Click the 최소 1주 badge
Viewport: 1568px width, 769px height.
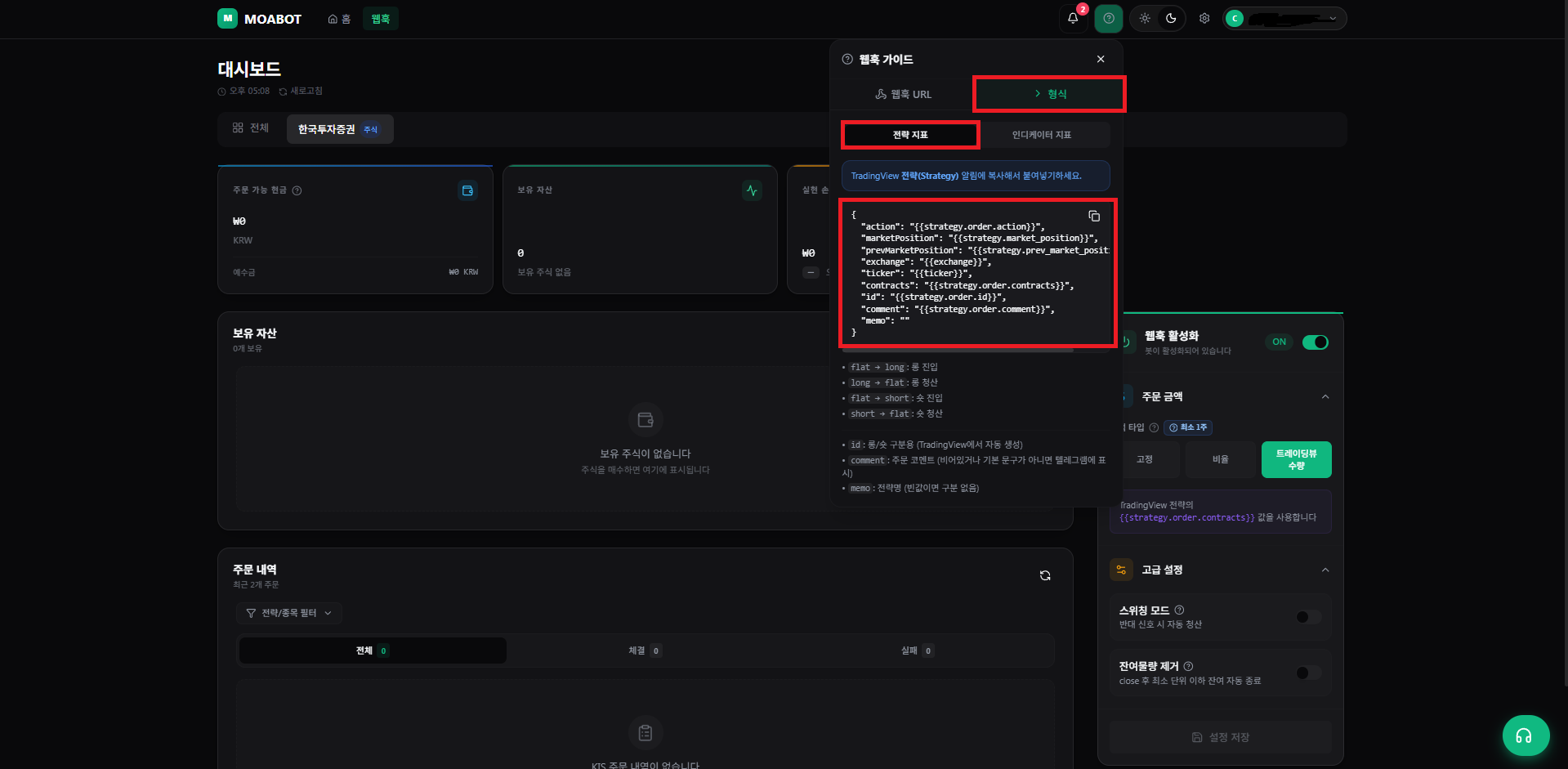click(1188, 427)
